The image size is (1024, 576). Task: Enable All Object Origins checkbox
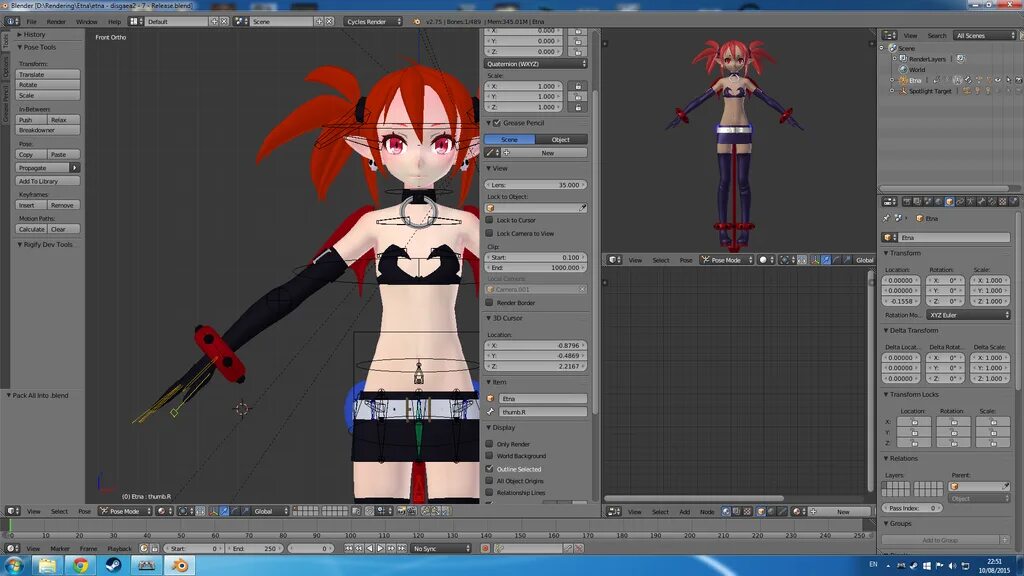point(489,481)
